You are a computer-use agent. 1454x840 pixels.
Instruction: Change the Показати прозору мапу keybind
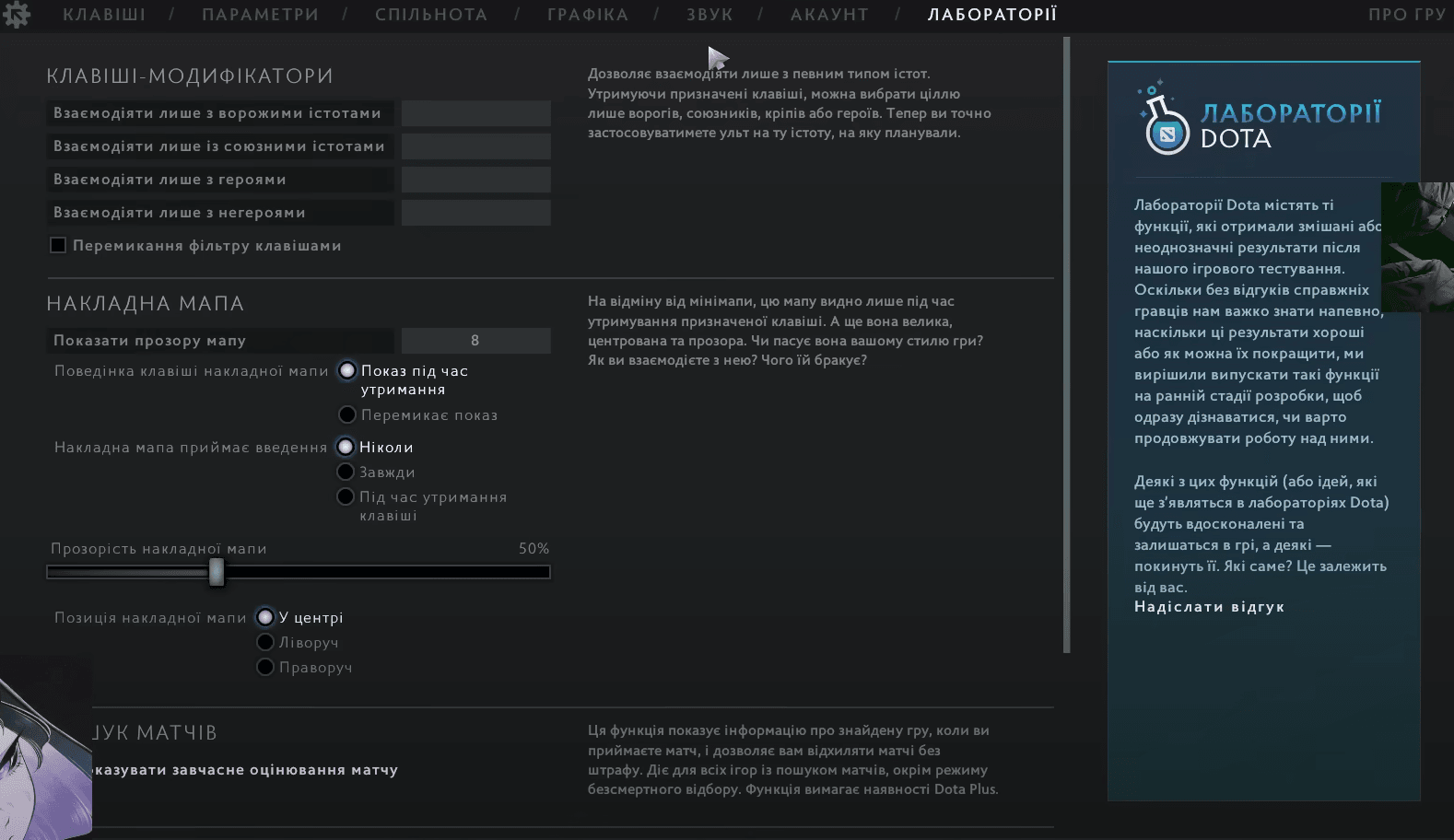click(476, 341)
